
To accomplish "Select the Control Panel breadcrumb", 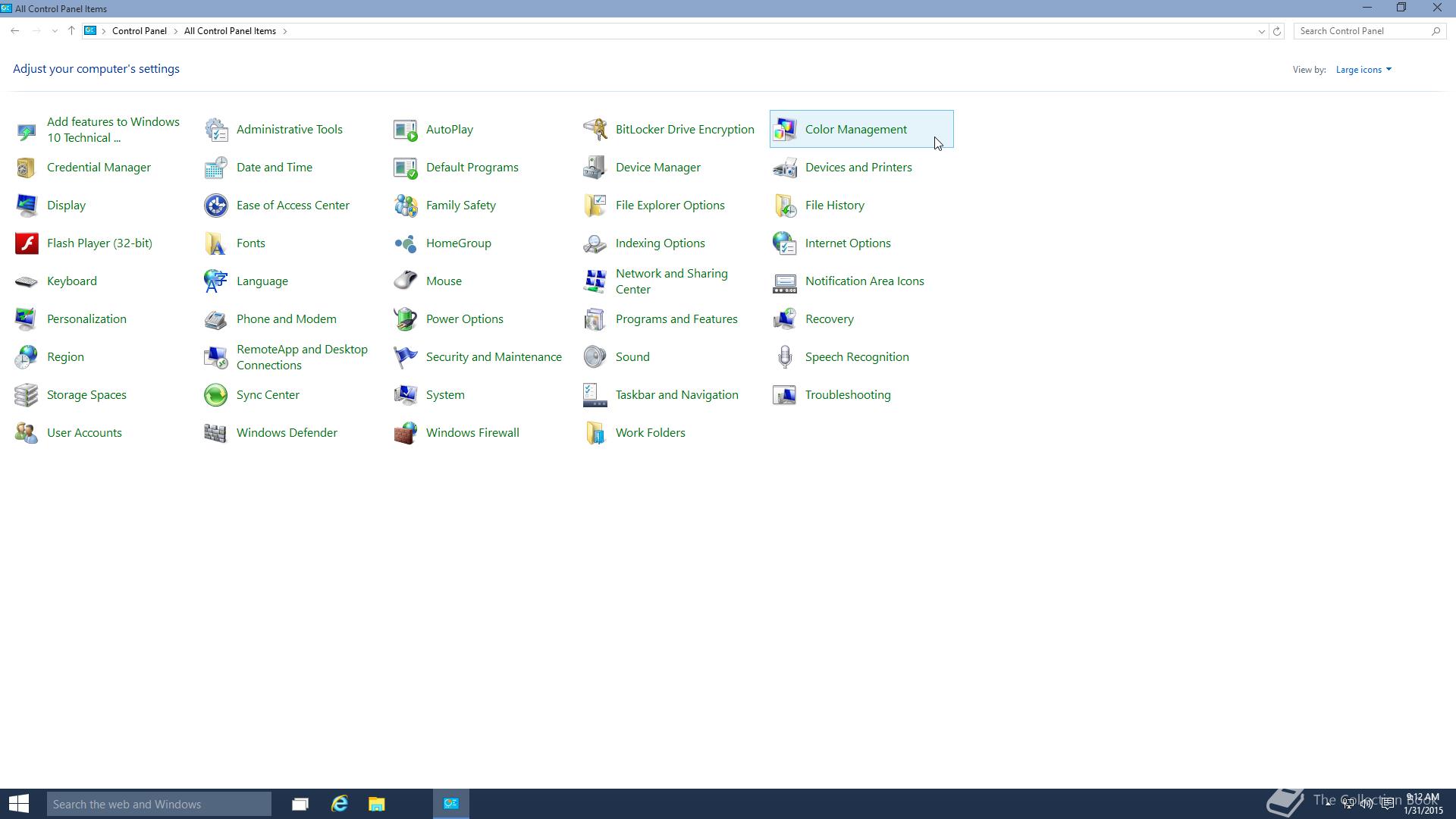I will [x=140, y=31].
